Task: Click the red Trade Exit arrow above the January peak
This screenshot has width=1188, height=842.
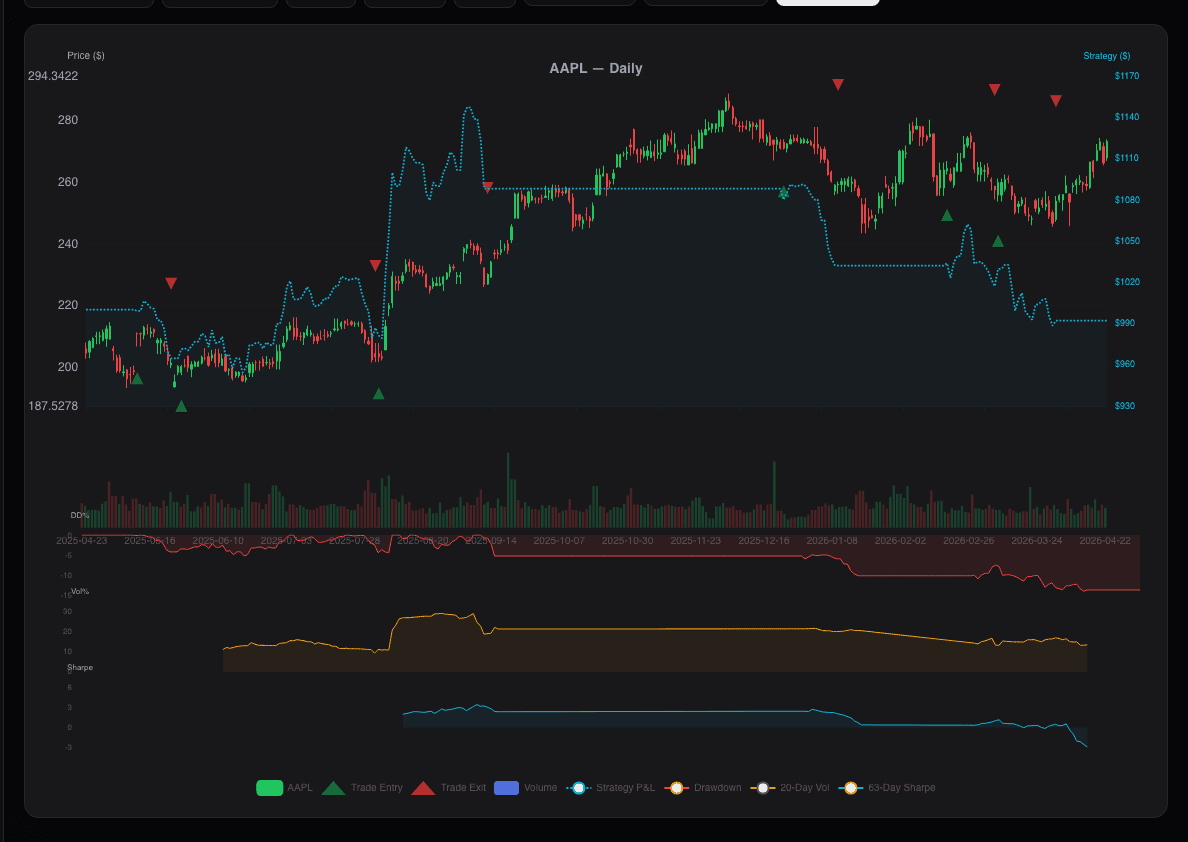Action: pyautogui.click(x=838, y=86)
